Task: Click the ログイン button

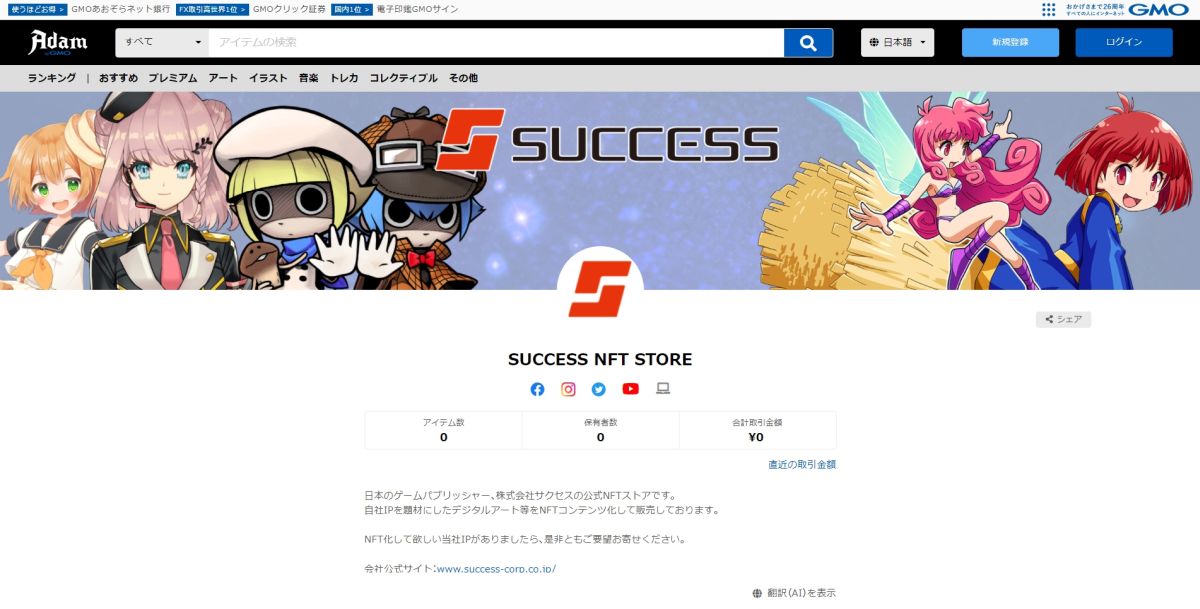Action: click(x=1124, y=43)
